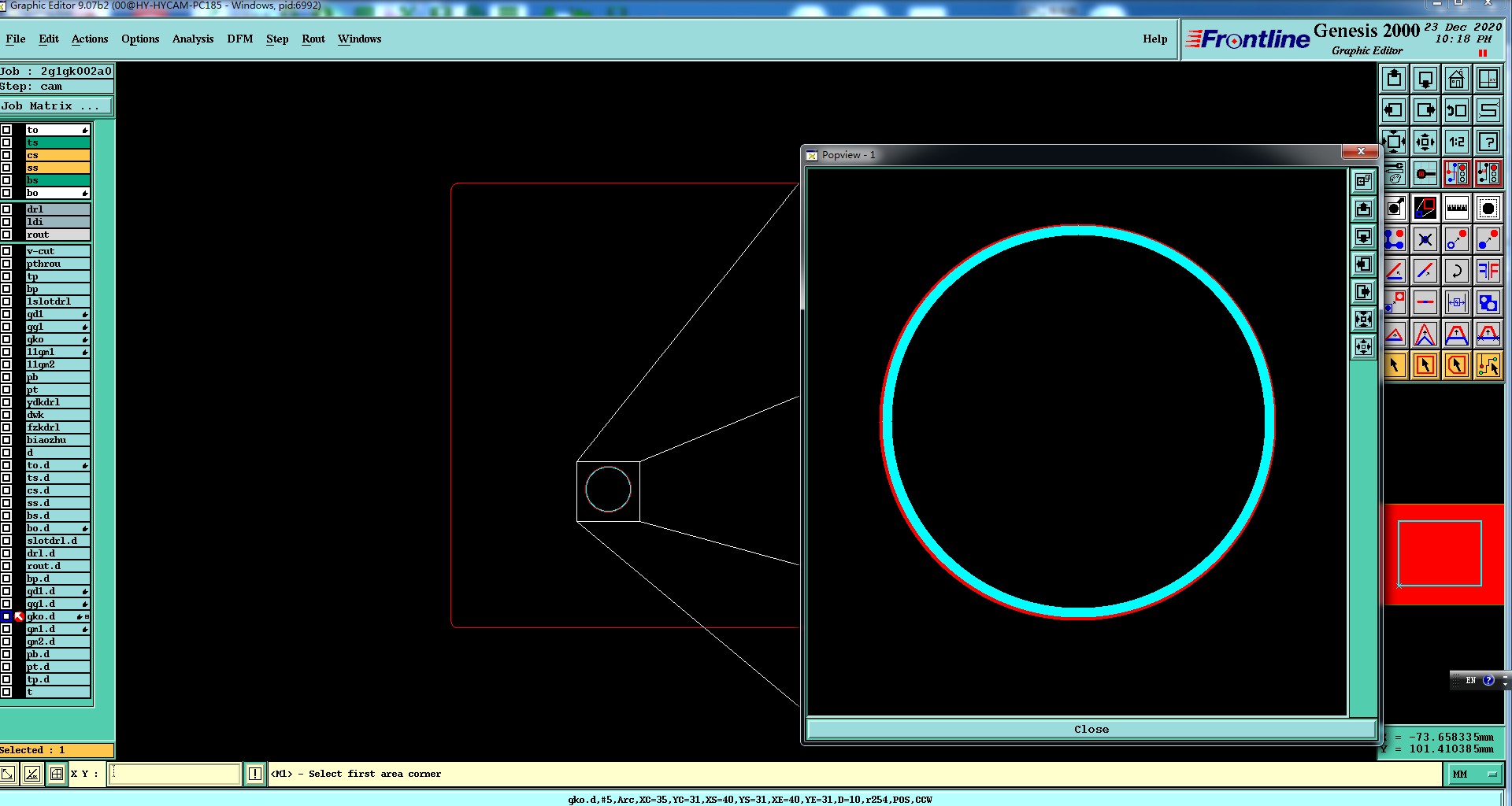Select the rectangle-area arrow select tool
Screen dimensions: 1512x806
(x=1425, y=365)
